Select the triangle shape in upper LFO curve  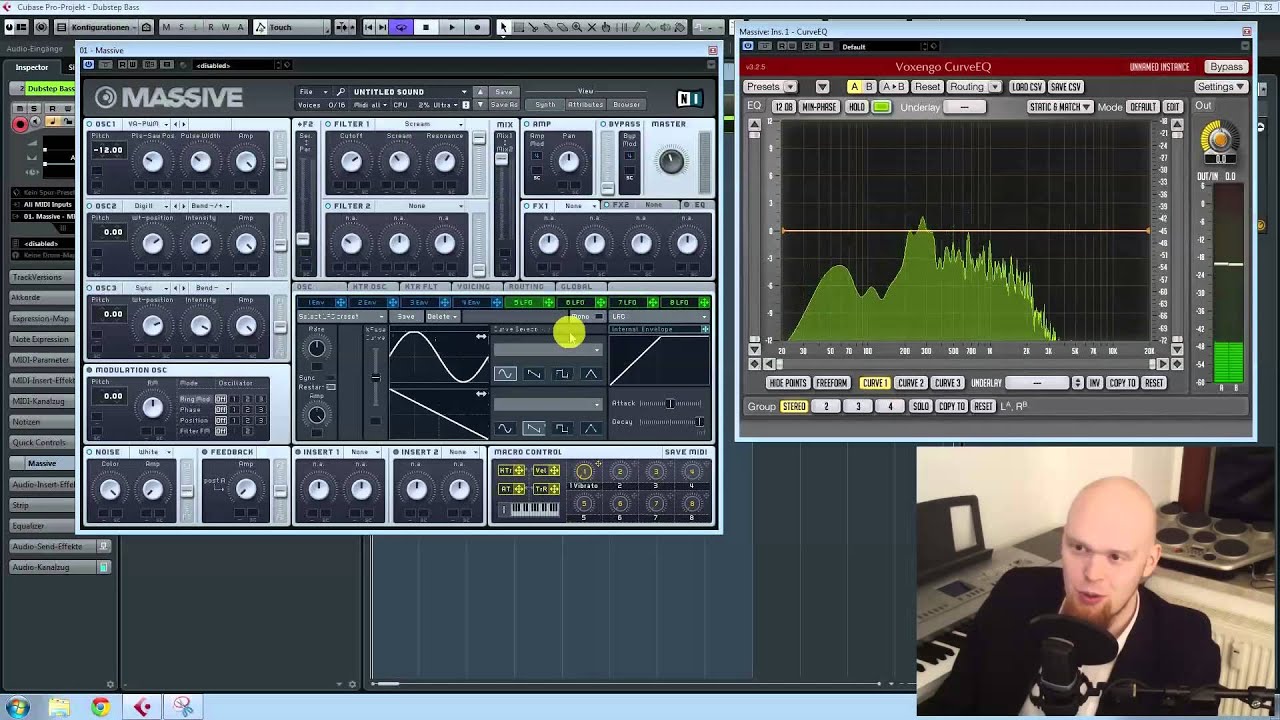[591, 374]
